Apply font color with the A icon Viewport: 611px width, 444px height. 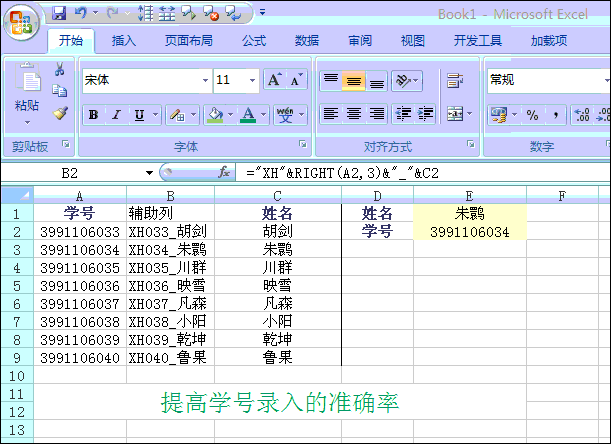pos(248,115)
